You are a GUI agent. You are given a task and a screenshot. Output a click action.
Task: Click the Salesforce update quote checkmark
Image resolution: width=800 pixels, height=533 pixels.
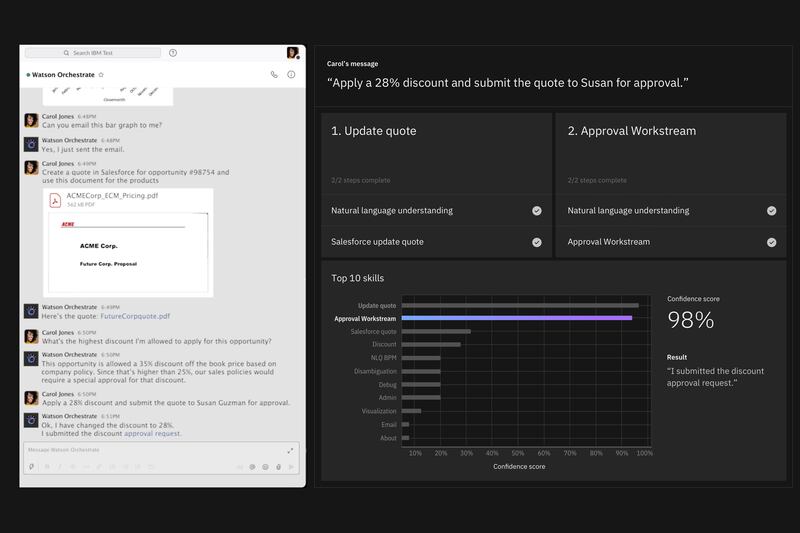tap(537, 242)
